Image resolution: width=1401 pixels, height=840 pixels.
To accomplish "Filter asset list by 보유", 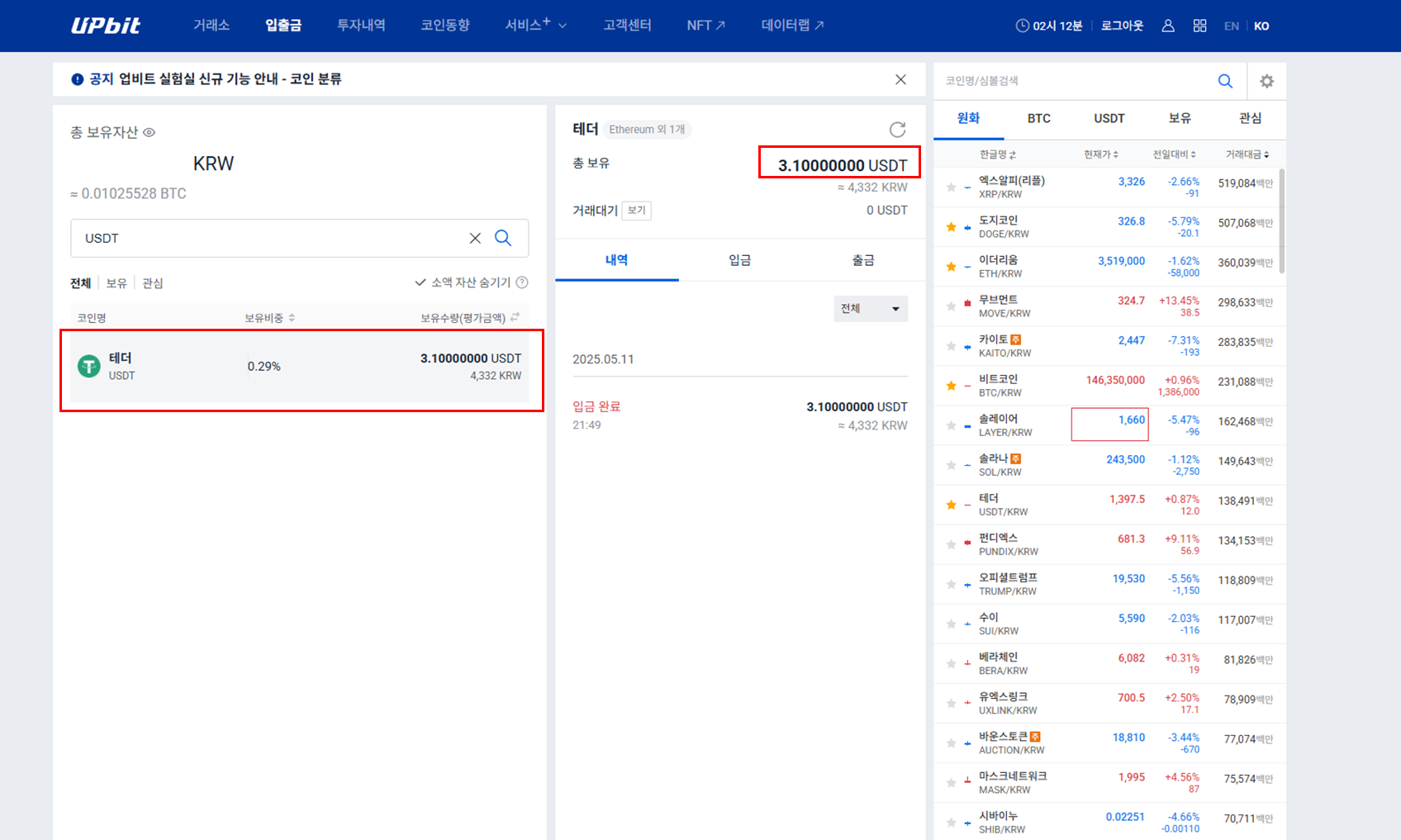I will (x=116, y=282).
